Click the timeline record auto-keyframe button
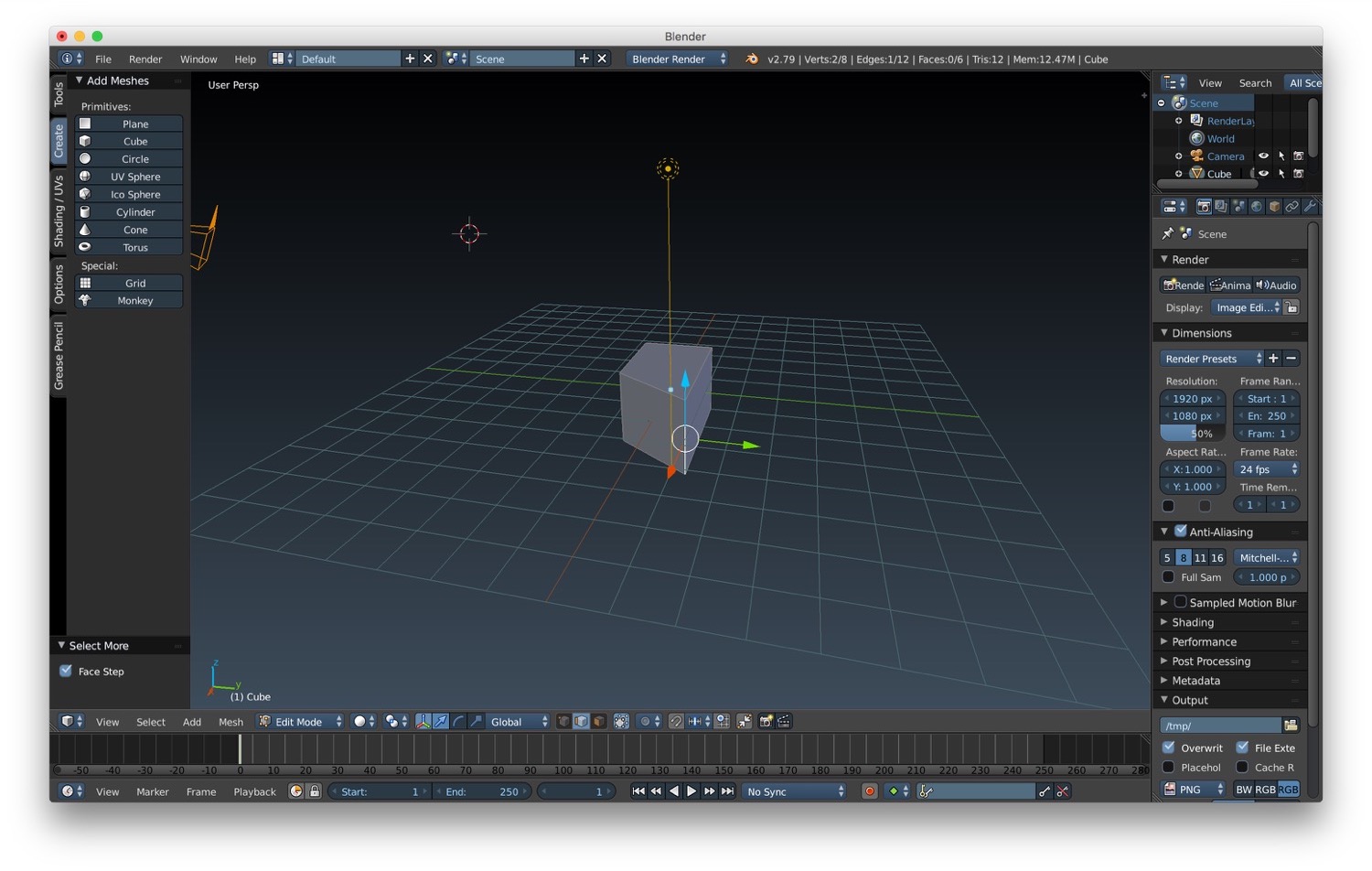 [x=870, y=791]
